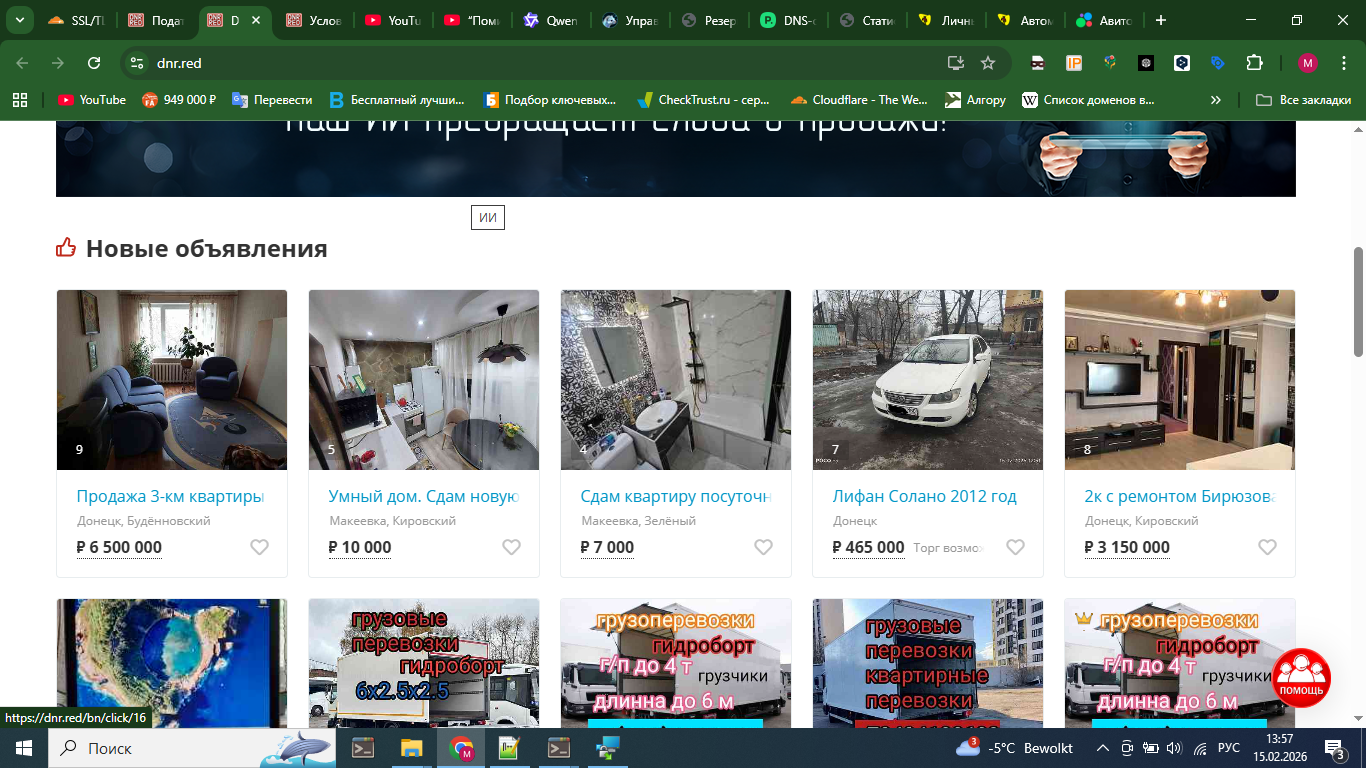Add Лифан Солано 2012 to favorites heart
Viewport: 1366px width, 768px height.
pyautogui.click(x=1016, y=547)
